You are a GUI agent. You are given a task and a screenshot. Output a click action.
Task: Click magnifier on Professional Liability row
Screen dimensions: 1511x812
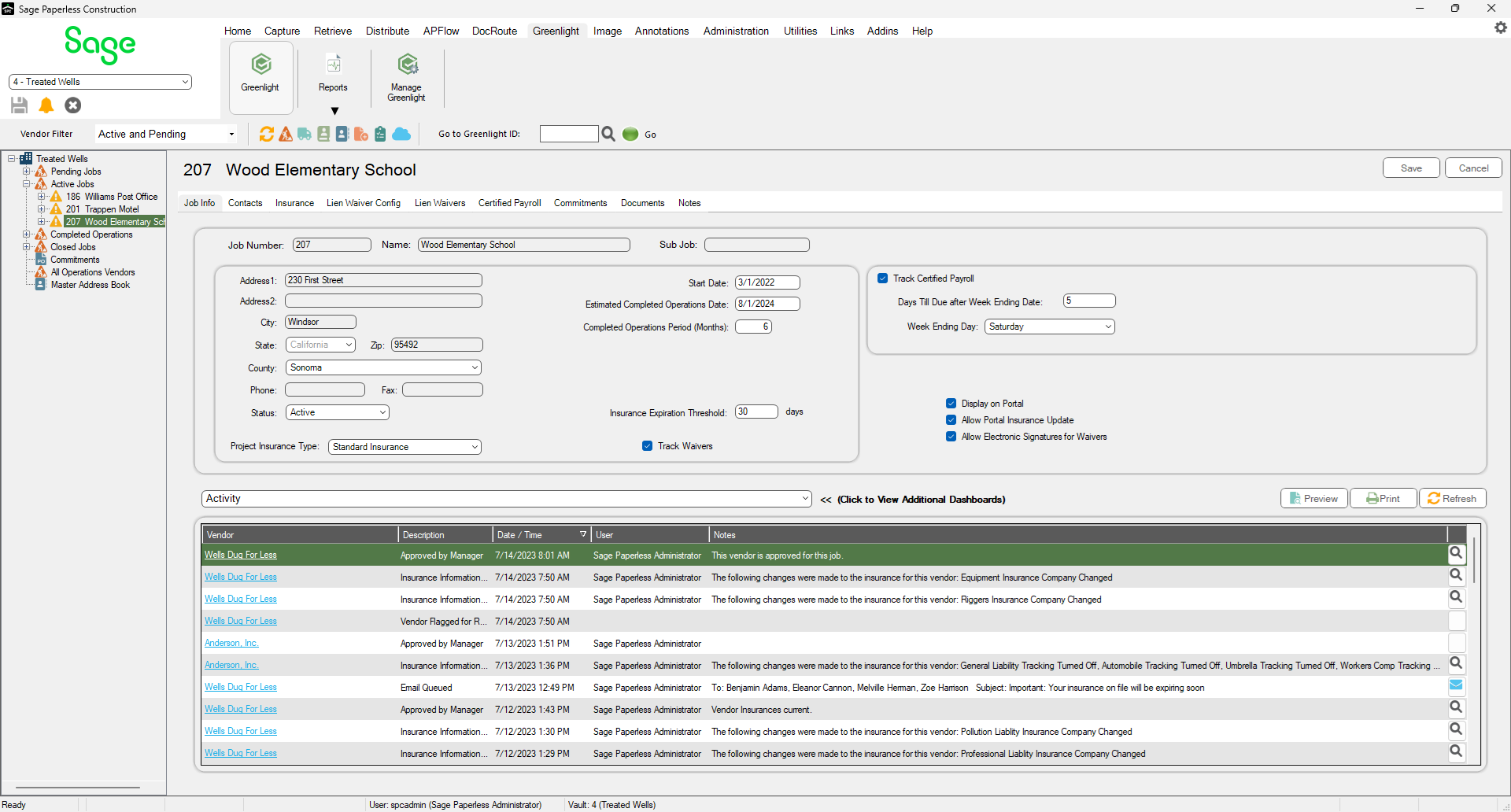[1457, 751]
